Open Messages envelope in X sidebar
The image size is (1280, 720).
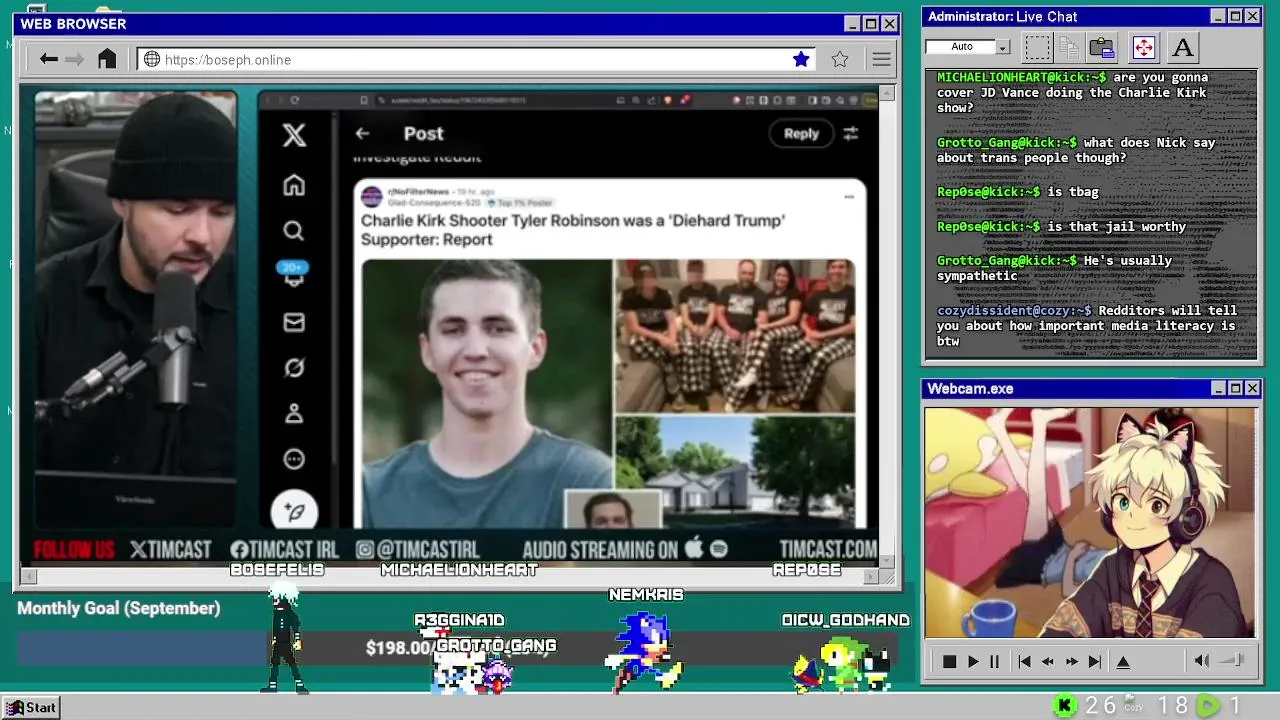coord(293,322)
